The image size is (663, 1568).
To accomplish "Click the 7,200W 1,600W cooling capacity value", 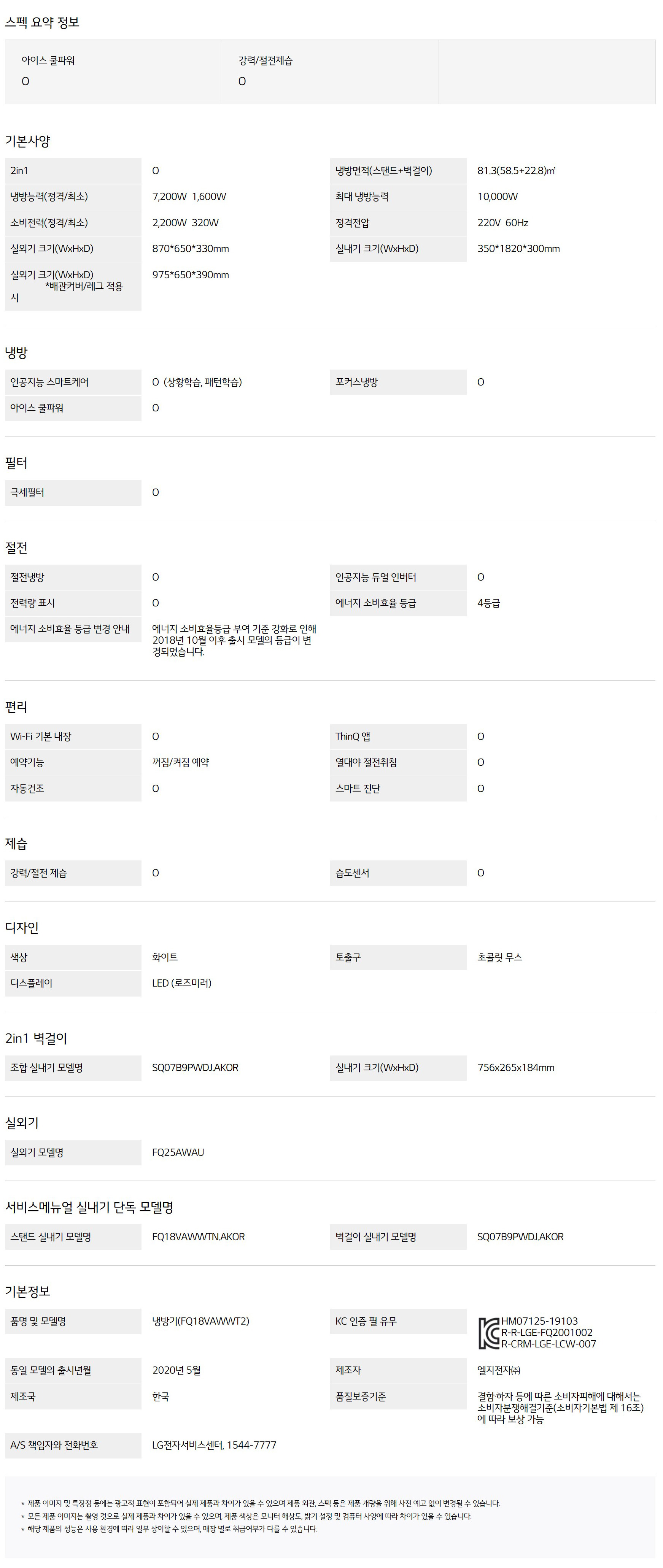I will tap(189, 197).
